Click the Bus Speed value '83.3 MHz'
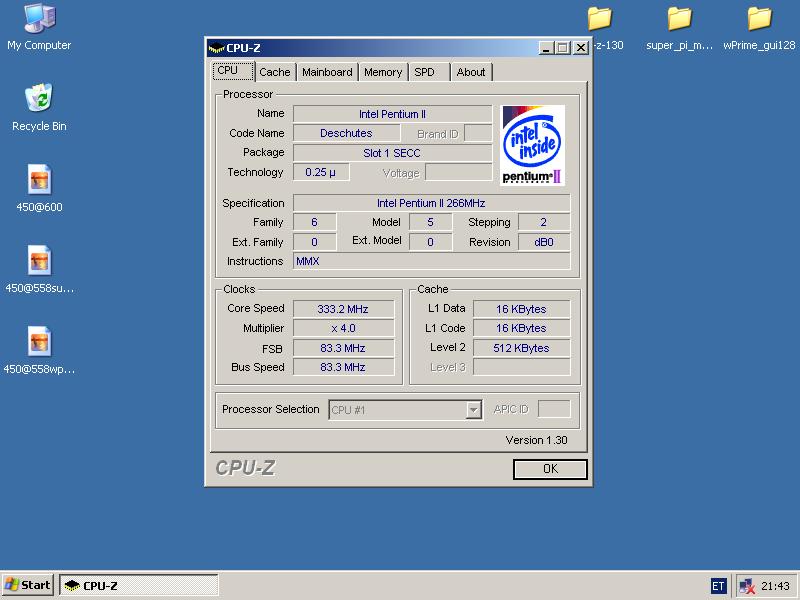The height and width of the screenshot is (600, 800). (x=343, y=367)
